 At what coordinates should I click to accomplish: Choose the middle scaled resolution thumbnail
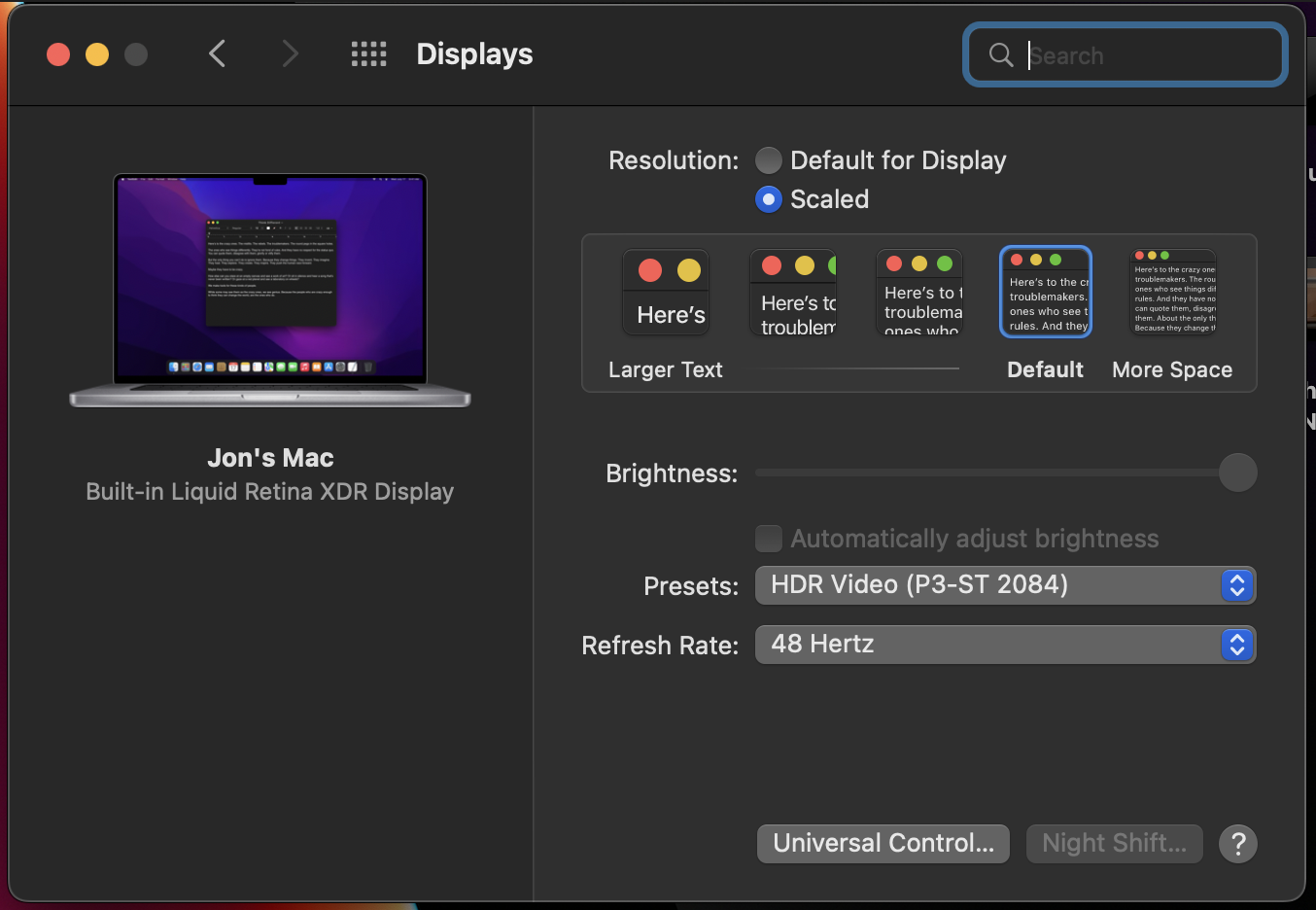[x=919, y=293]
